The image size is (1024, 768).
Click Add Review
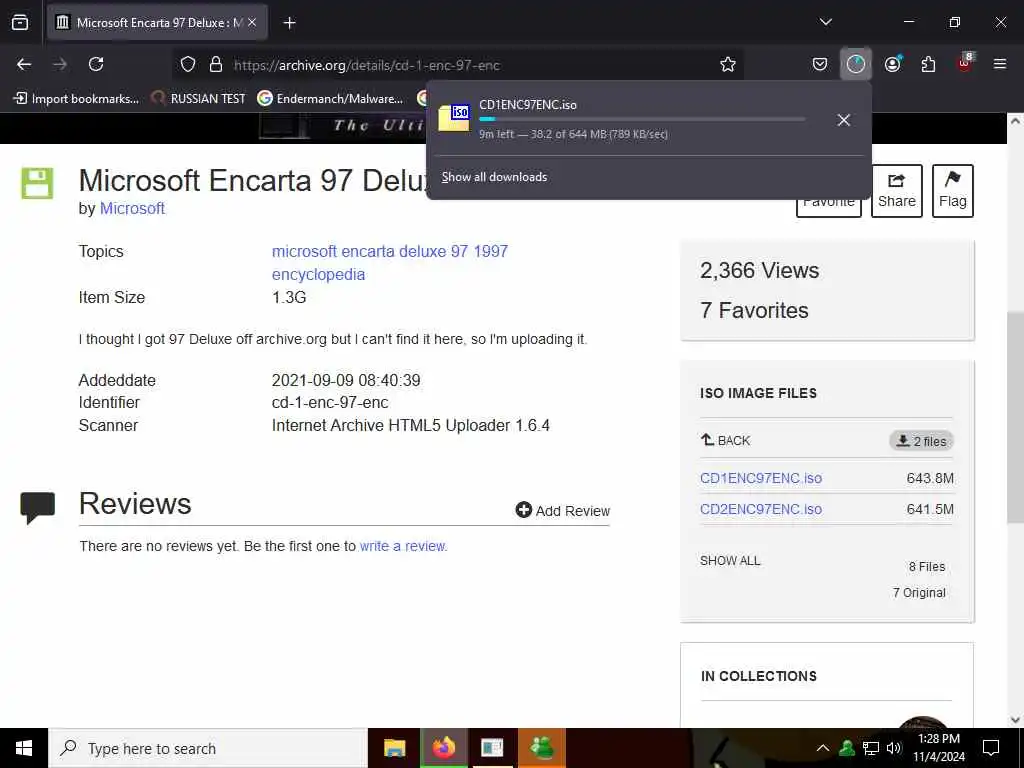point(562,510)
